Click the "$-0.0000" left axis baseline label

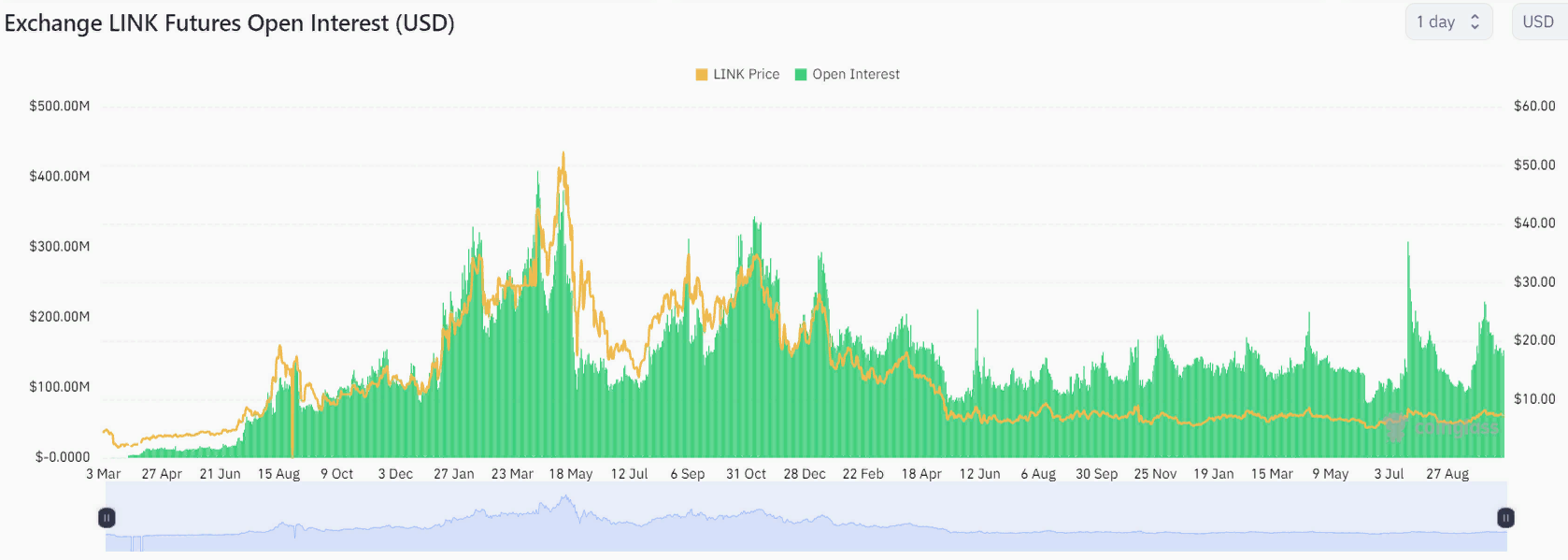click(63, 457)
